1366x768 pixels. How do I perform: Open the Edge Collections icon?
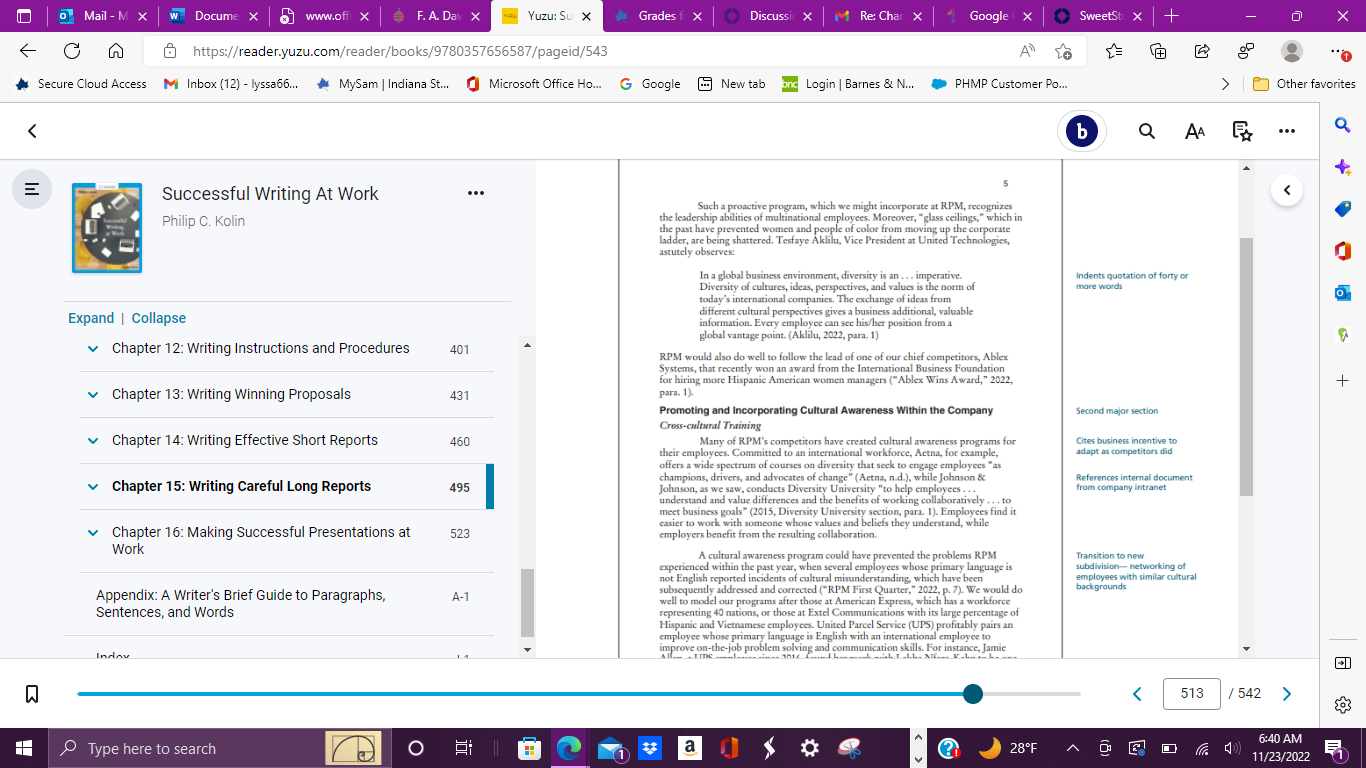coord(1158,51)
